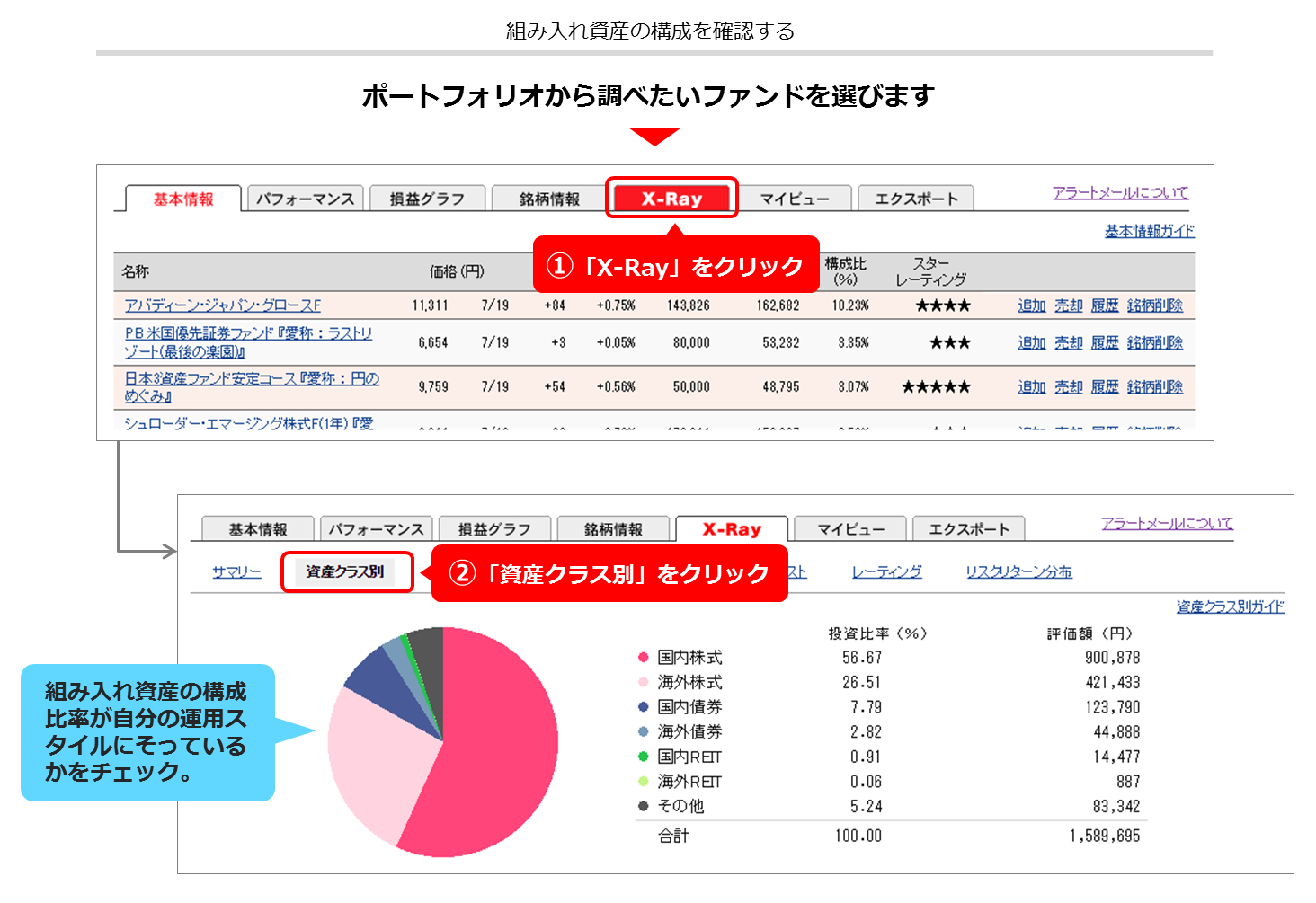Open the レーティング link
The height and width of the screenshot is (903, 1316).
886,572
